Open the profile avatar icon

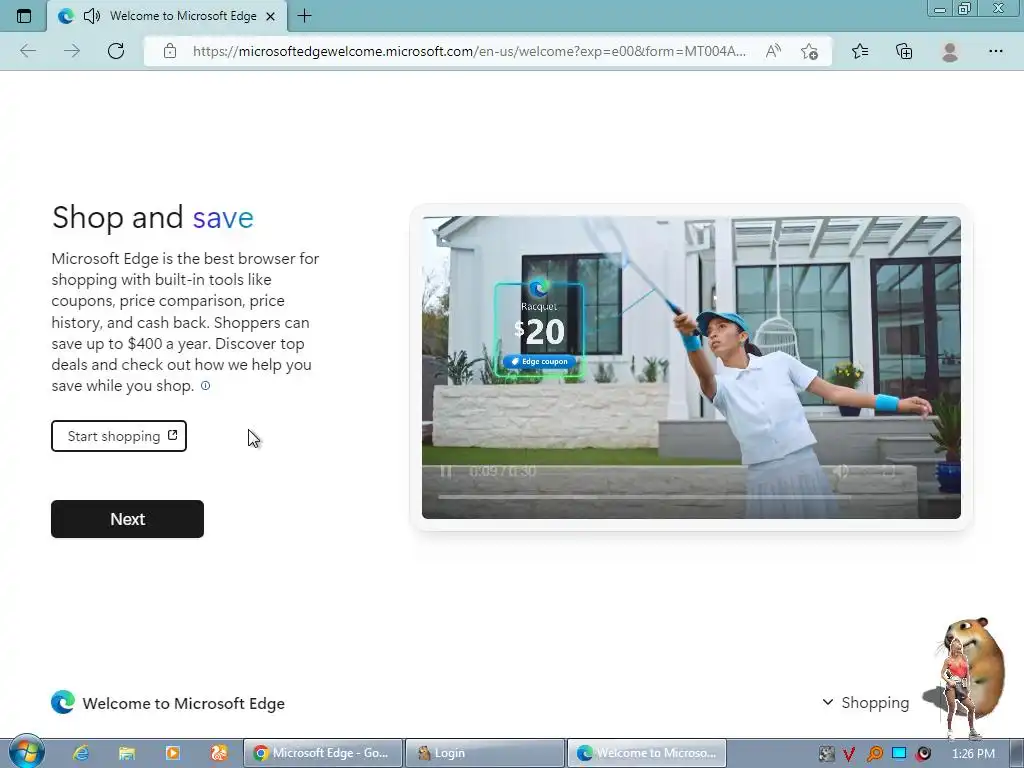[x=950, y=52]
